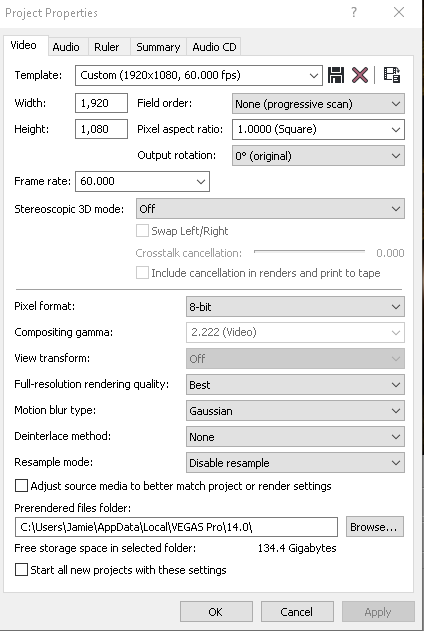Expand the Field order dropdown
This screenshot has width=424, height=631.
pos(318,104)
